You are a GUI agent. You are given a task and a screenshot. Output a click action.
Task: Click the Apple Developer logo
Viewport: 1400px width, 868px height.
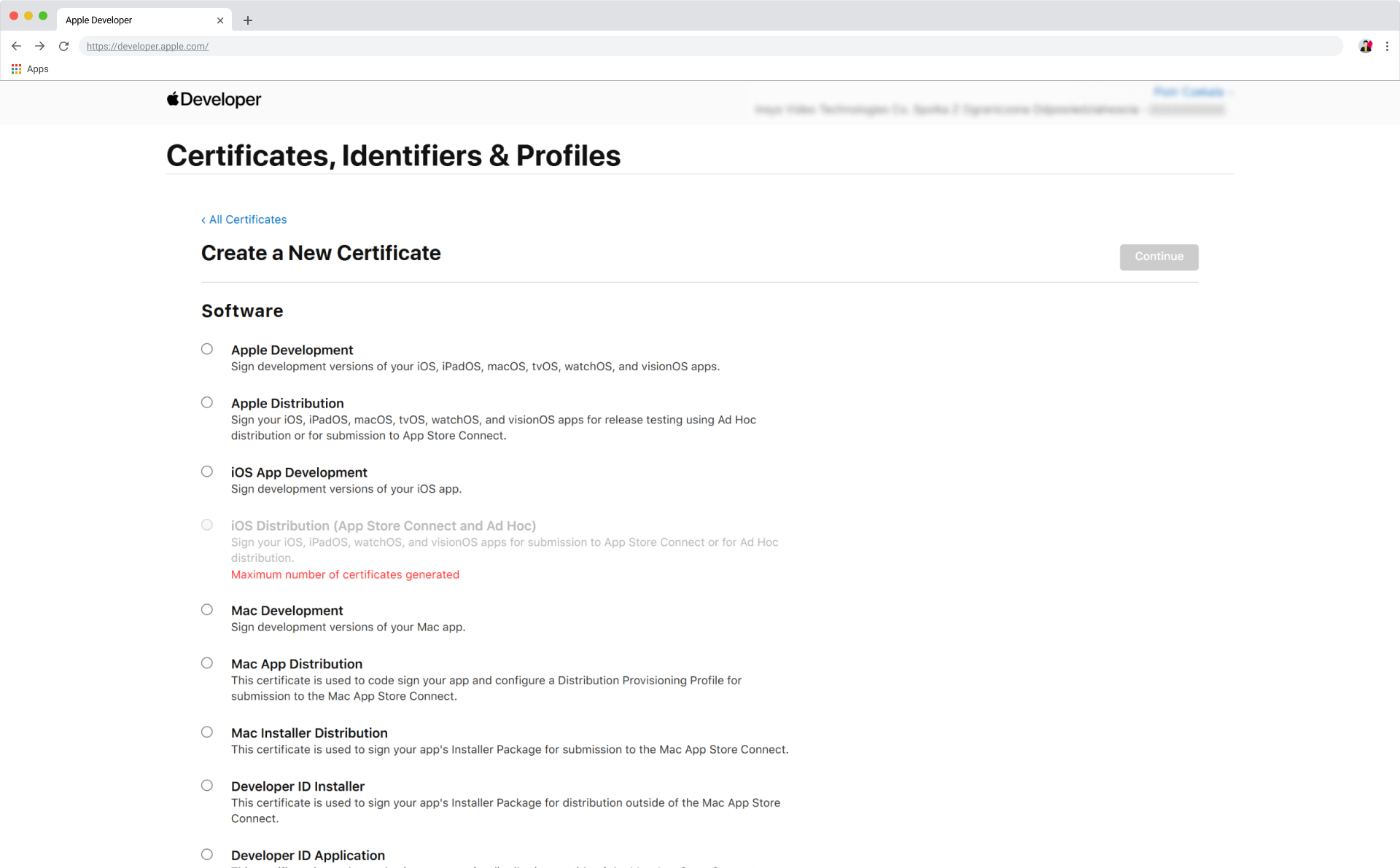pyautogui.click(x=214, y=100)
